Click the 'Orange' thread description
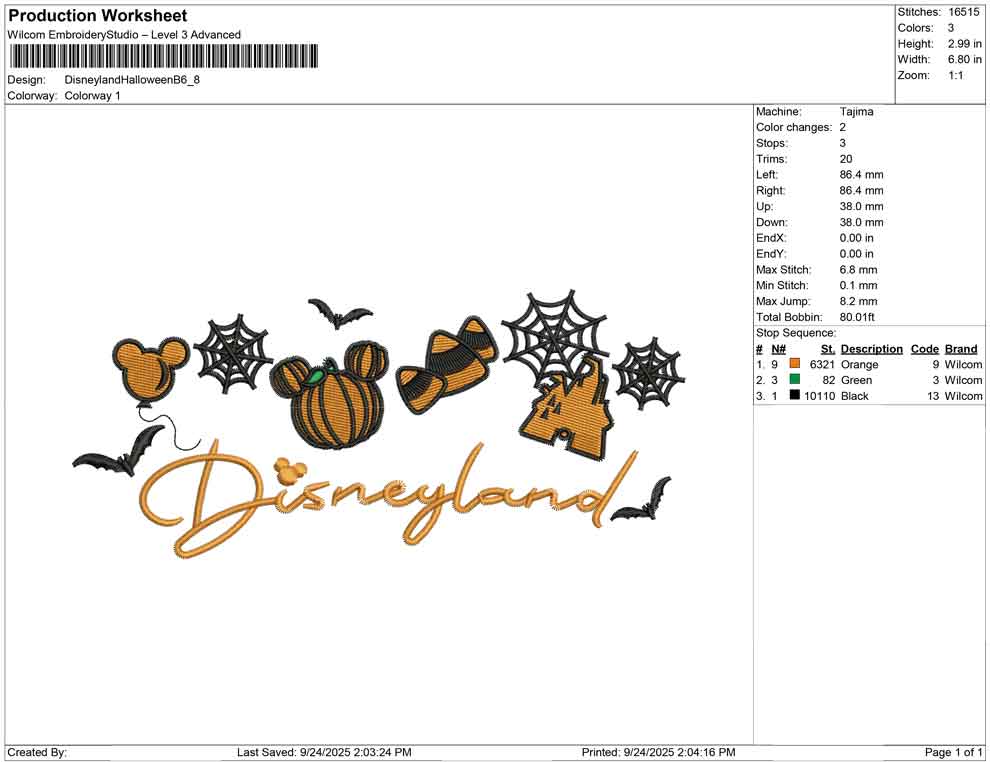Viewport: 990px width, 762px height. pos(859,364)
